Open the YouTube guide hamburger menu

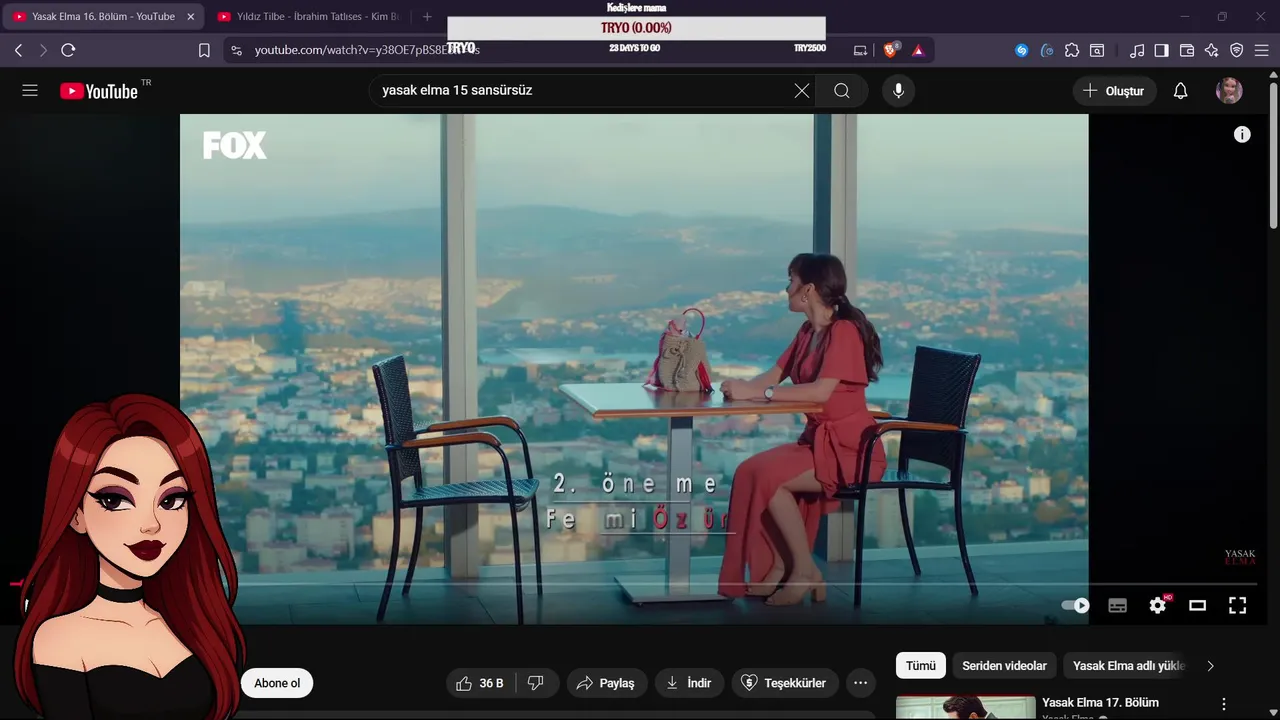(x=30, y=91)
